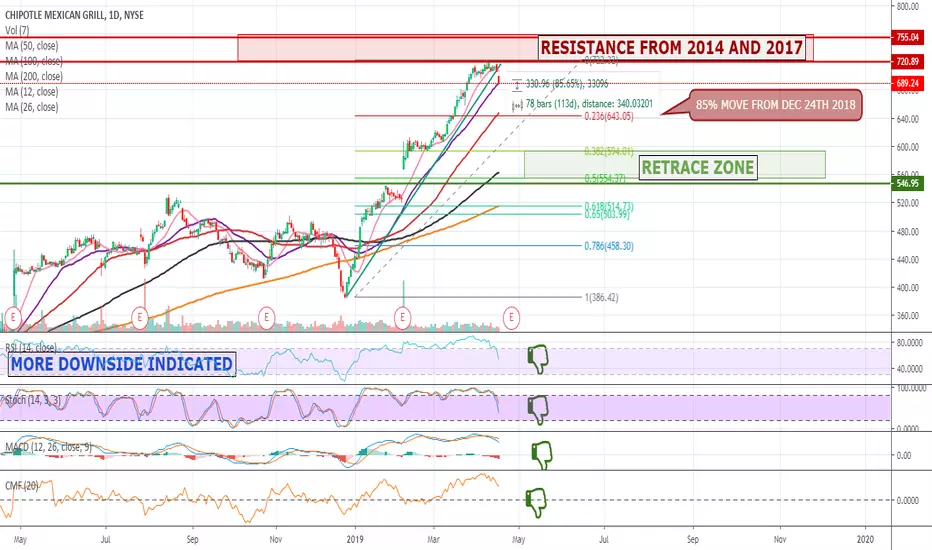The image size is (932, 550).
Task: Click the RESISTANCE FROM 2014 AND 2017 label
Action: pyautogui.click(x=672, y=48)
